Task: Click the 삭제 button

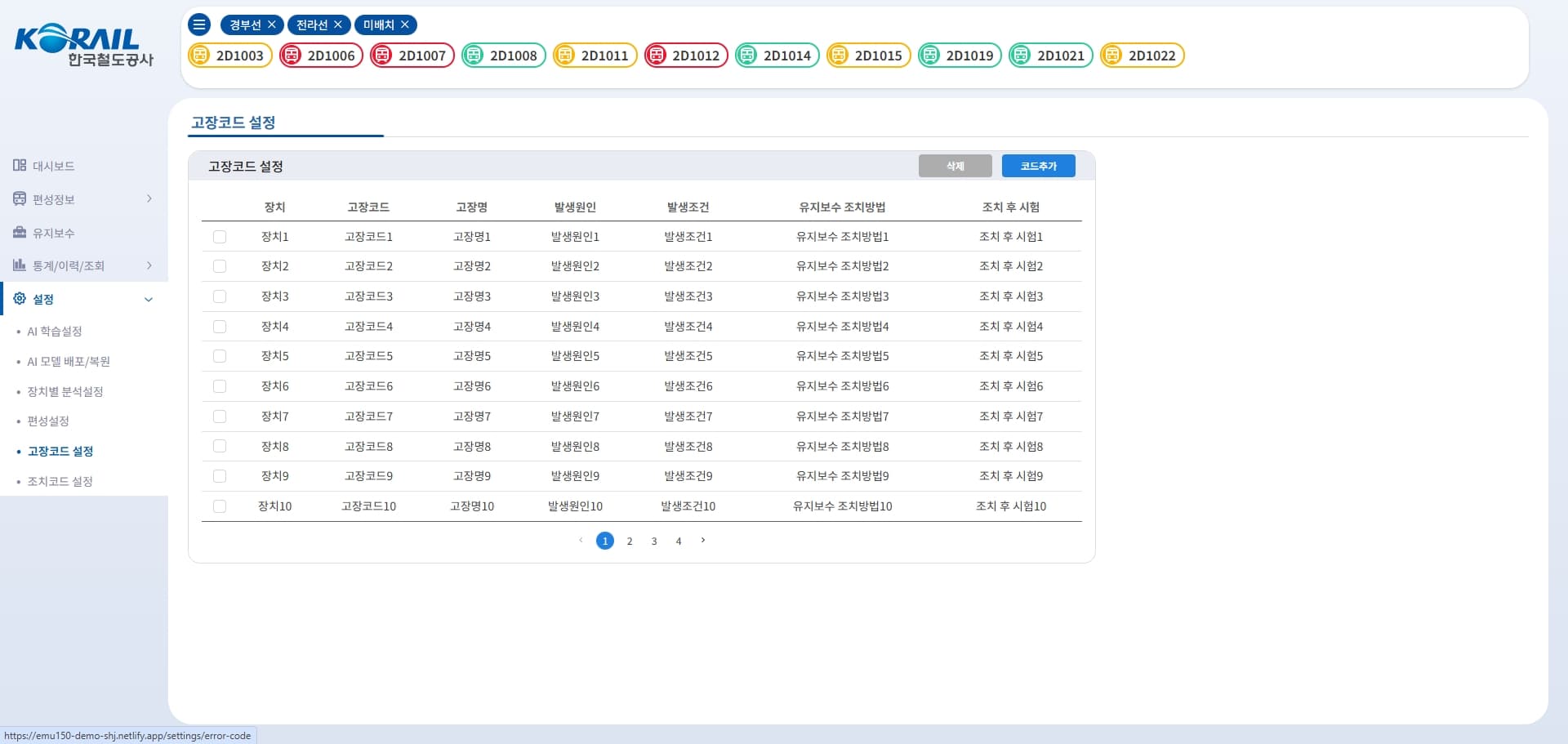Action: [955, 166]
